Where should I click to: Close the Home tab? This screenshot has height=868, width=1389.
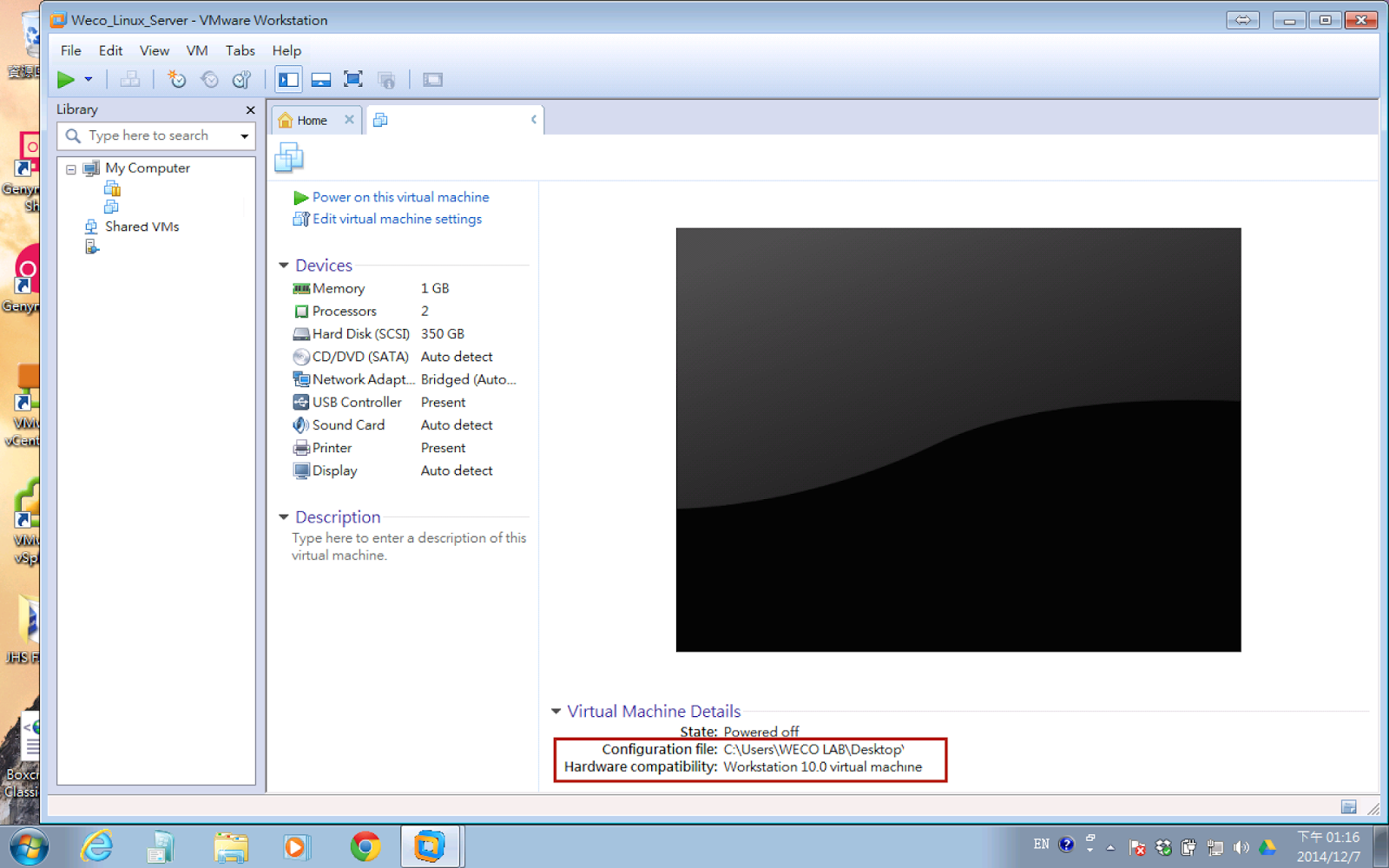[349, 120]
